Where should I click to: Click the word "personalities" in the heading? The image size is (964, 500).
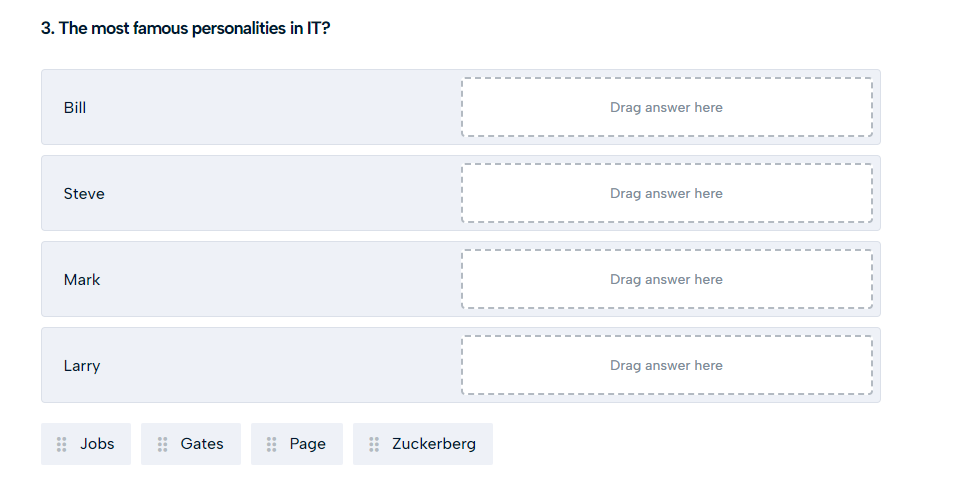pos(238,28)
